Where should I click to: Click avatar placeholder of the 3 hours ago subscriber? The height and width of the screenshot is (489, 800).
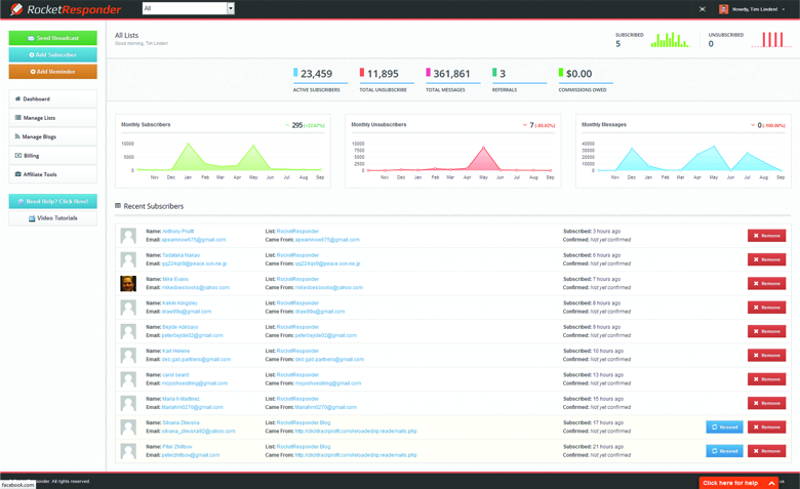click(128, 235)
